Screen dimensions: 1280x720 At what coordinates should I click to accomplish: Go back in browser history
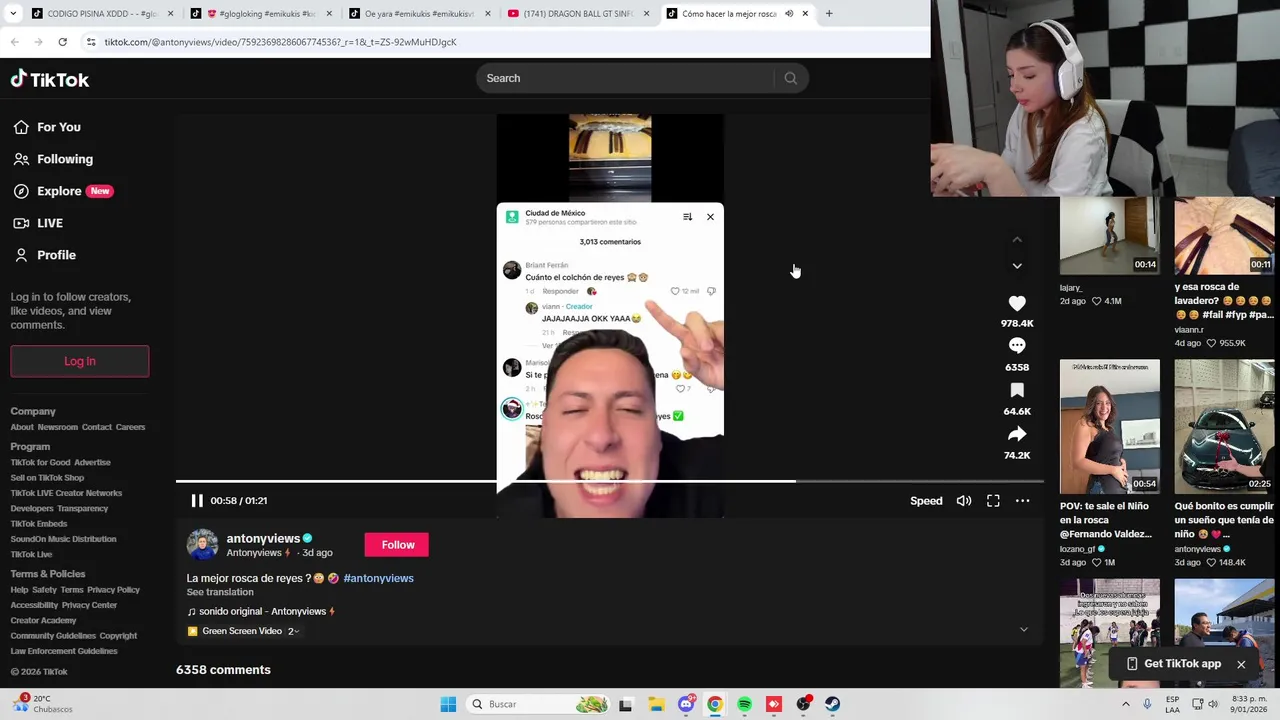tap(14, 42)
